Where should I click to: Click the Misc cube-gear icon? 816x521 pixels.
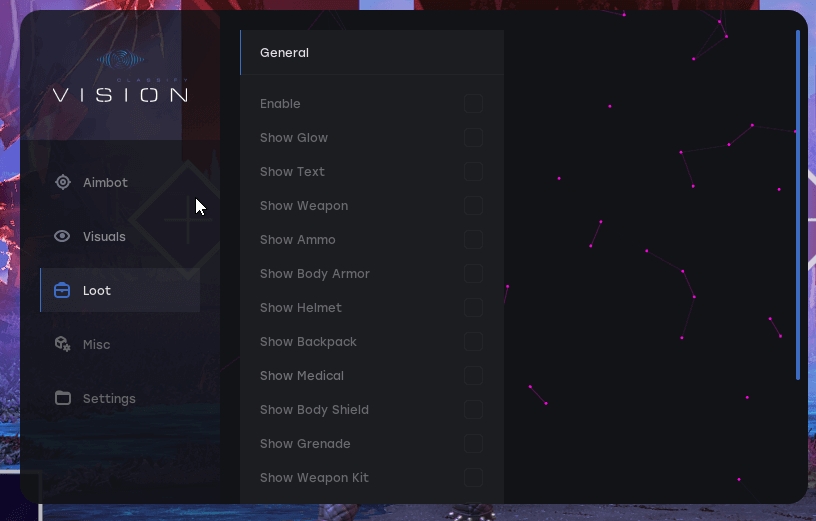click(62, 344)
